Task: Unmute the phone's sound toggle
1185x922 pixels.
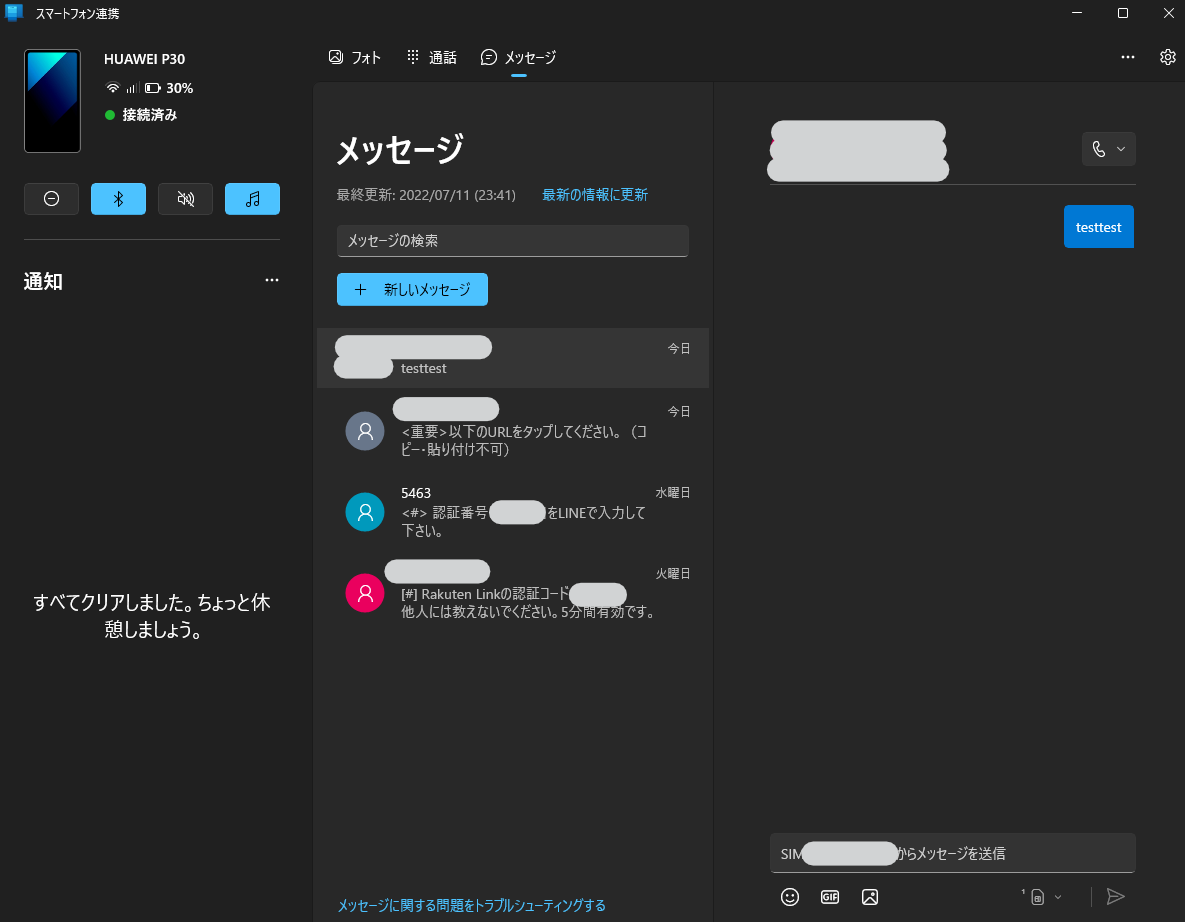Action: tap(185, 198)
